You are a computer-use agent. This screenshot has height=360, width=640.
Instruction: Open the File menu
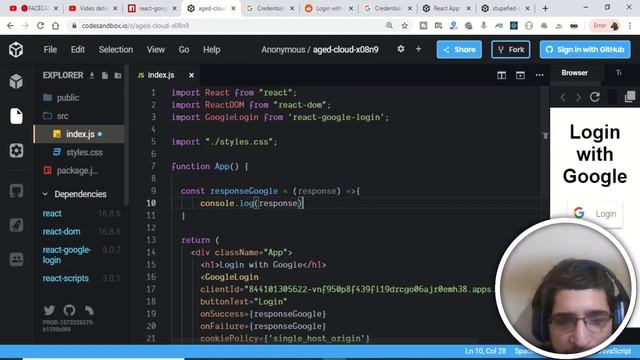tap(50, 50)
